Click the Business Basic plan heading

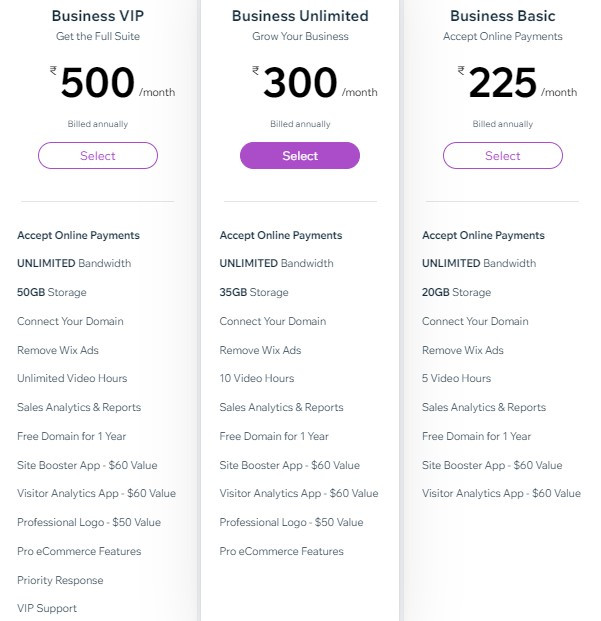502,16
